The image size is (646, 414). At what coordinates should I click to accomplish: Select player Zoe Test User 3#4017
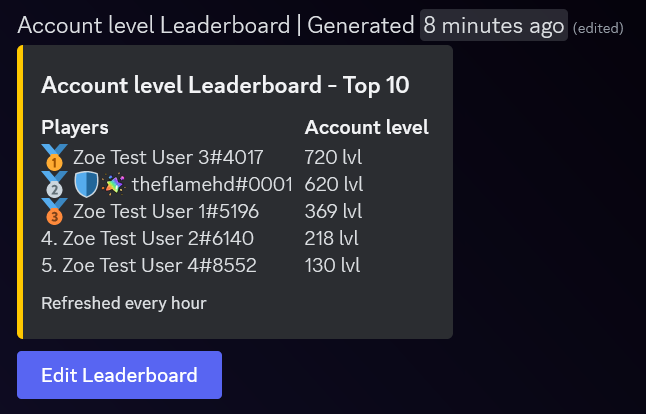tap(168, 157)
